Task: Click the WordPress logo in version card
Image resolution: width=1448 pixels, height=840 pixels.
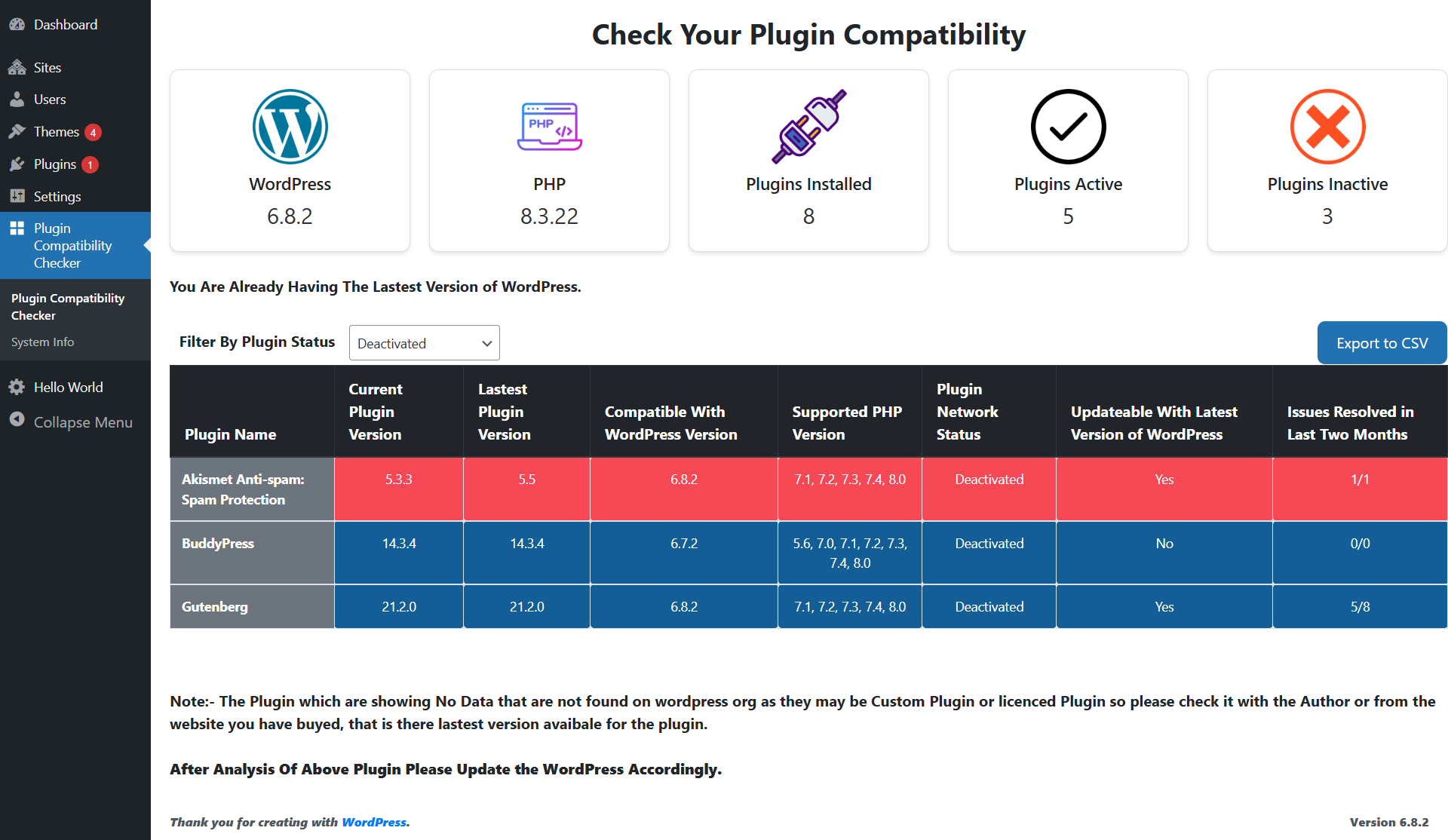Action: 290,127
